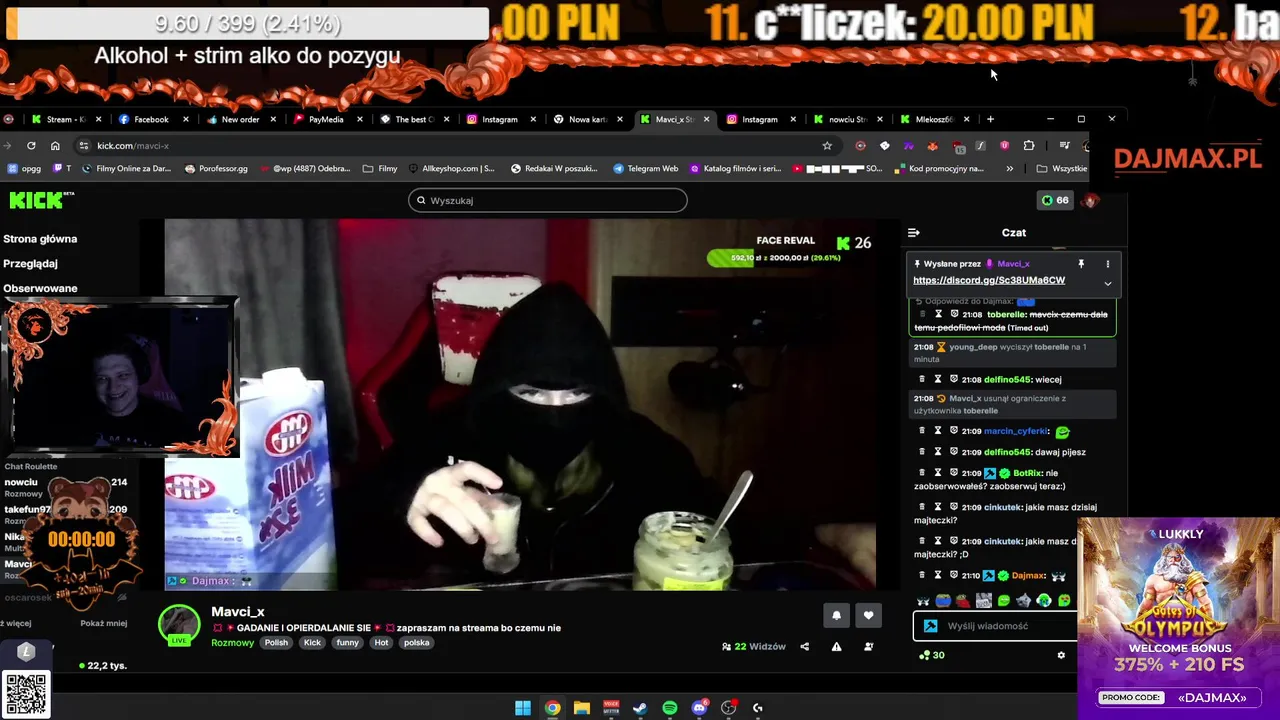Enable notifications with bell button

837,616
